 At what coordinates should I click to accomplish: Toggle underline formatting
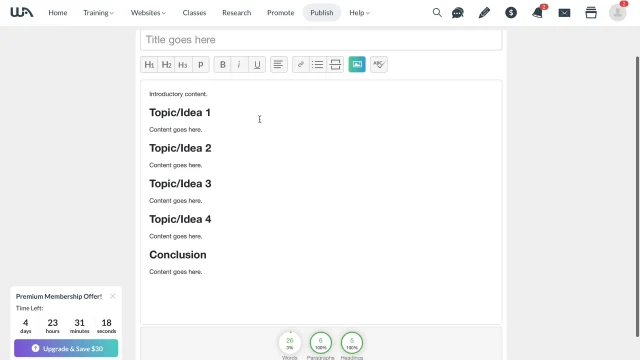tap(257, 64)
